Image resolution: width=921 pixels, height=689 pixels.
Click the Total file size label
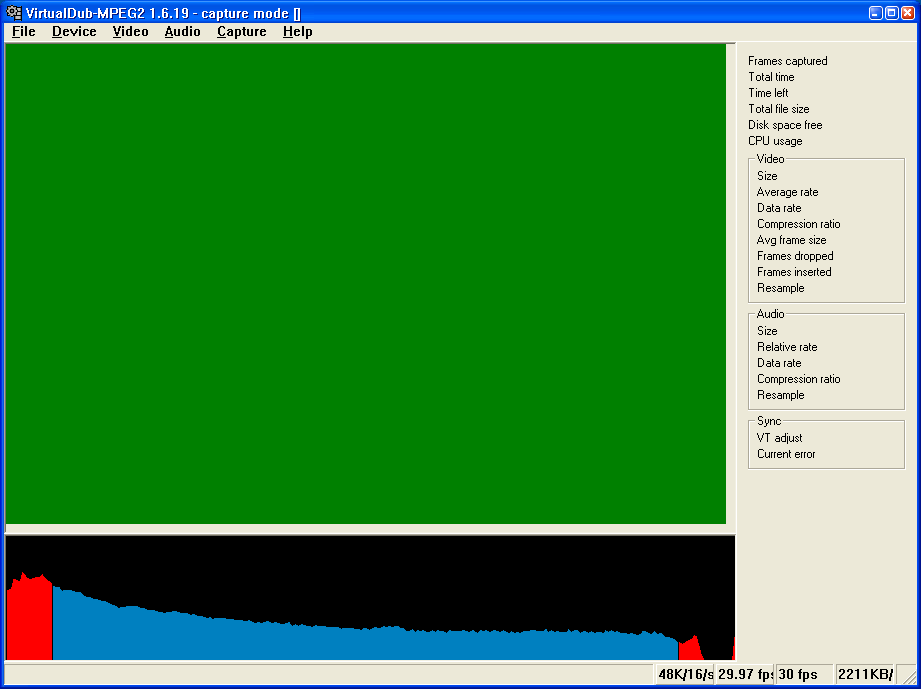click(779, 109)
